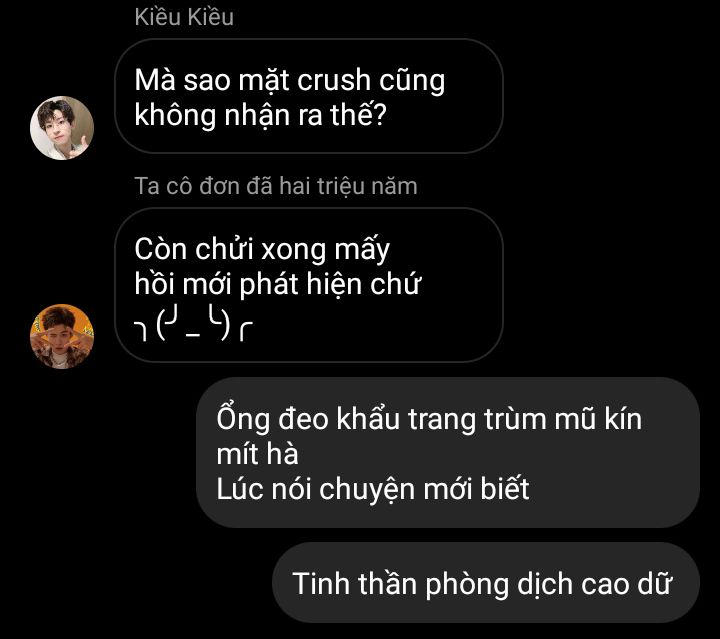Viewport: 720px width, 639px height.
Task: Select the Còn chửi xong mấy hồi message
Action: 309,285
